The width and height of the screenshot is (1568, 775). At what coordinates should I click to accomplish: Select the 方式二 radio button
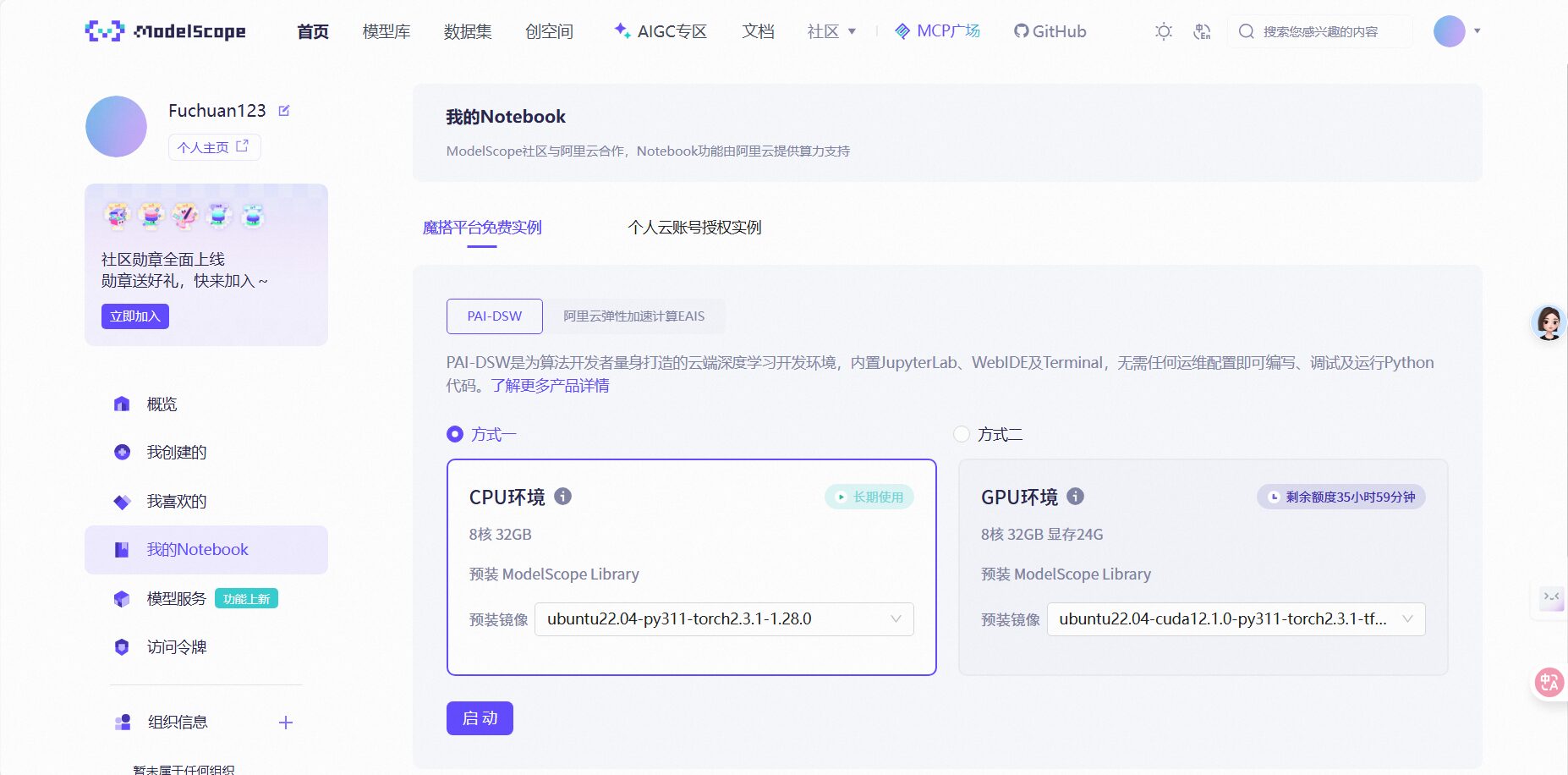tap(962, 434)
